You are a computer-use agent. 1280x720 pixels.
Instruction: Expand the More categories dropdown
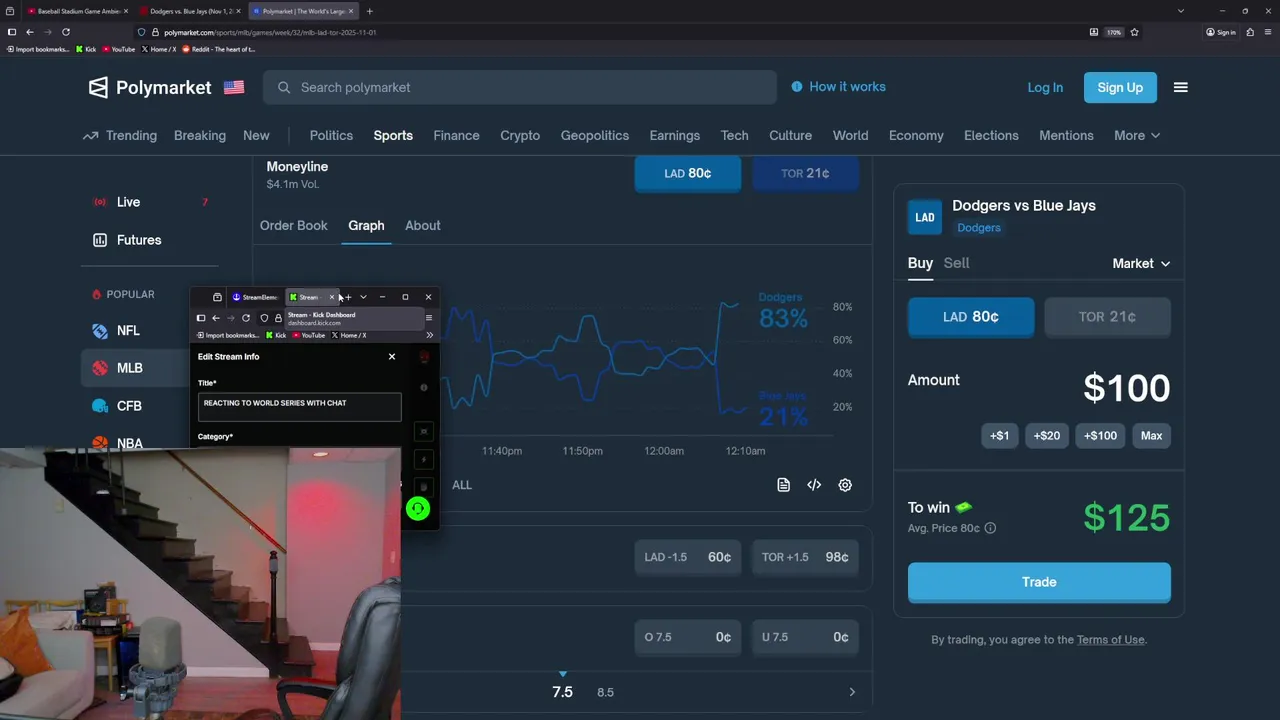click(x=1137, y=135)
